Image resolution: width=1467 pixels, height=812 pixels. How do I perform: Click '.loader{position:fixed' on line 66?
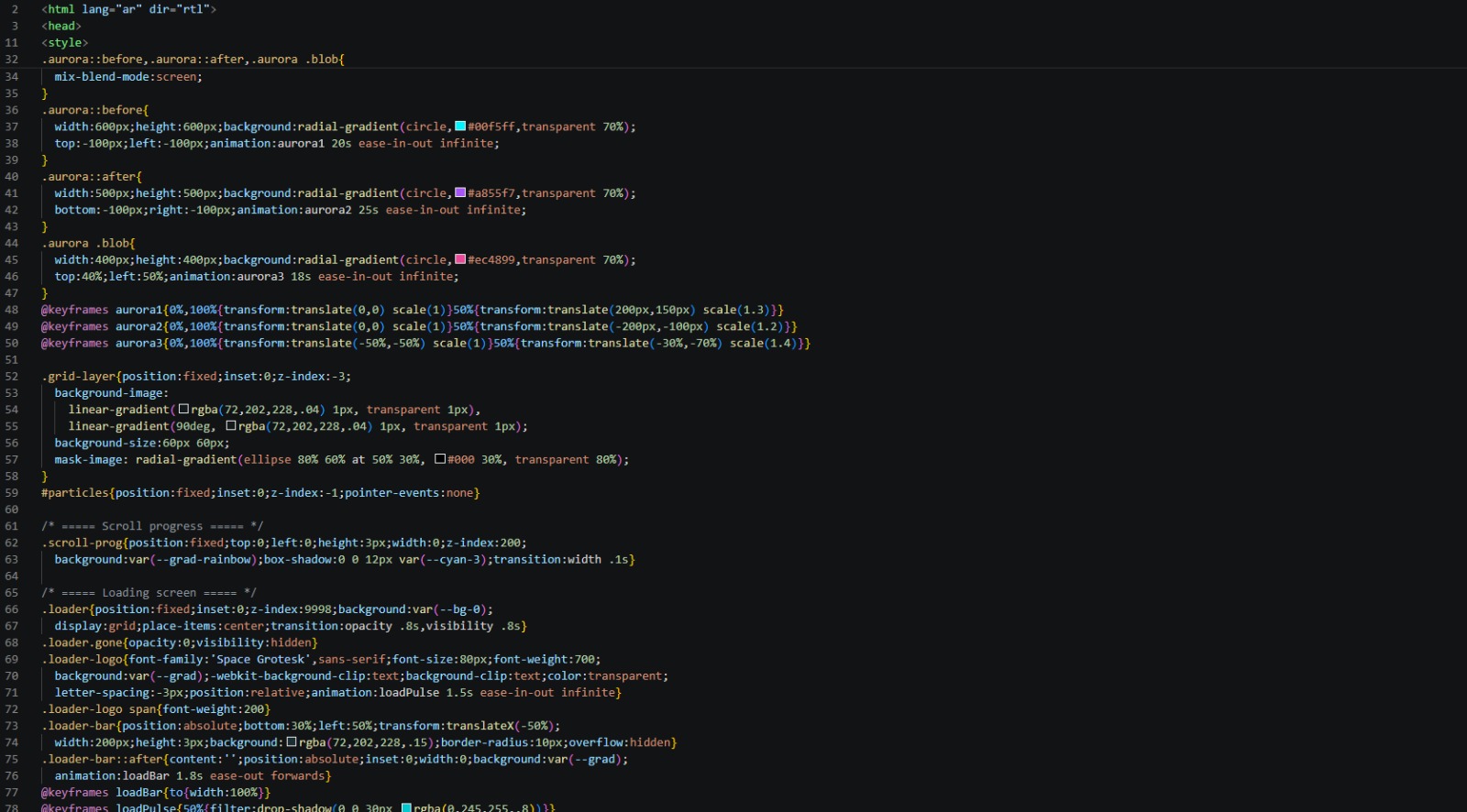point(116,609)
